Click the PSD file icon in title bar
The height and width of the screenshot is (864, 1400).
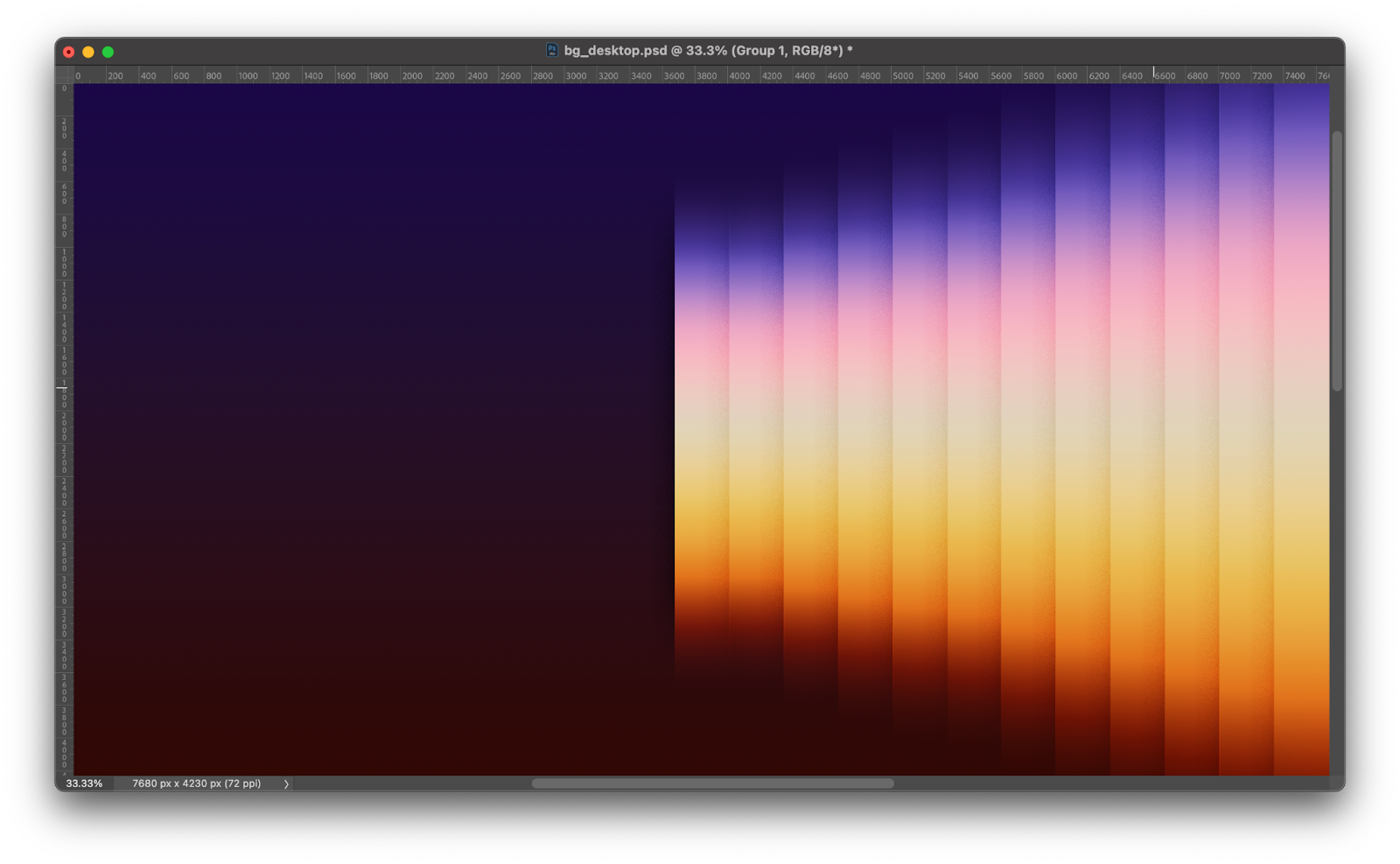point(552,51)
